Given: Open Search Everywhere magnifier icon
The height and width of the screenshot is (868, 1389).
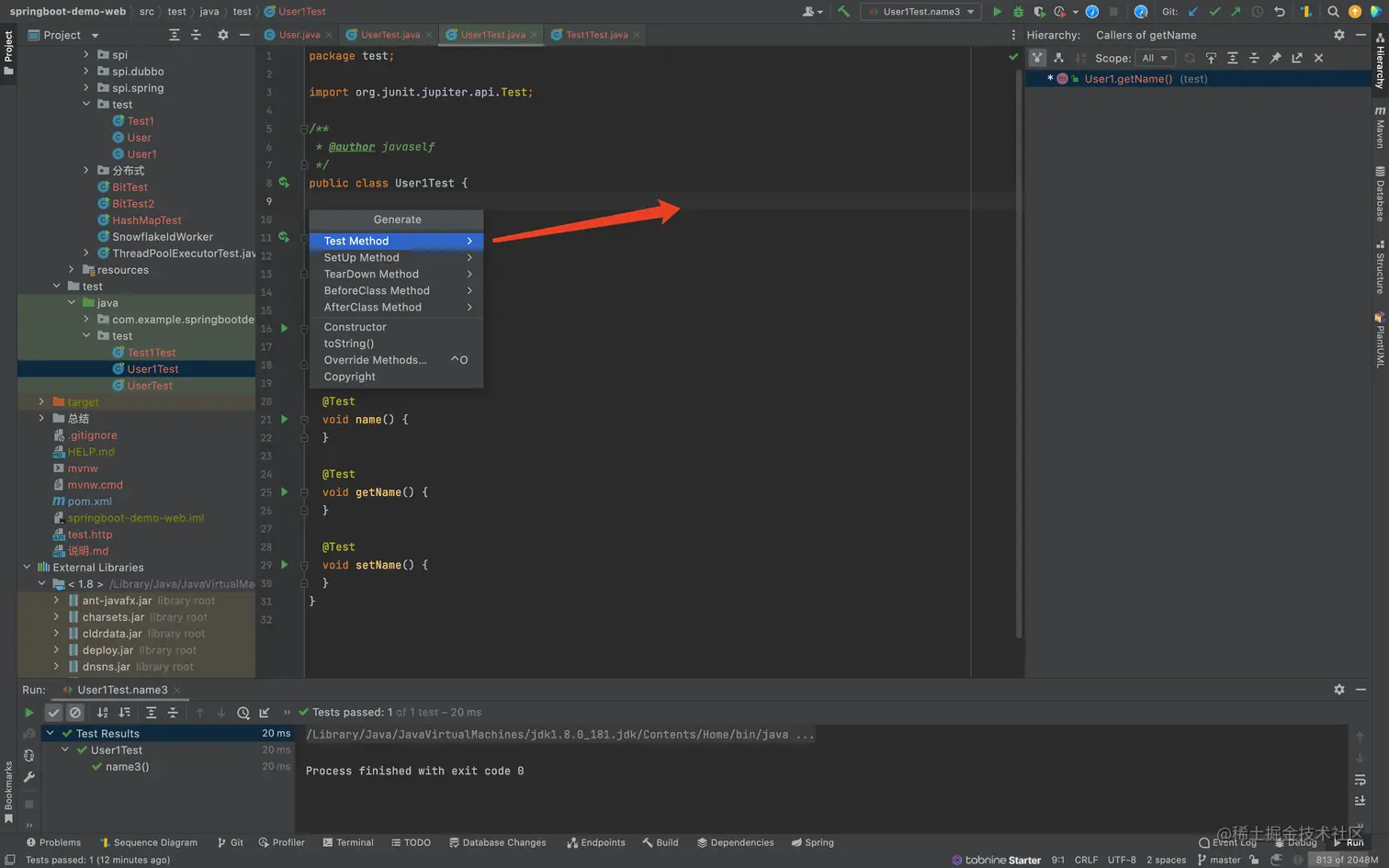Looking at the screenshot, I should [1333, 12].
